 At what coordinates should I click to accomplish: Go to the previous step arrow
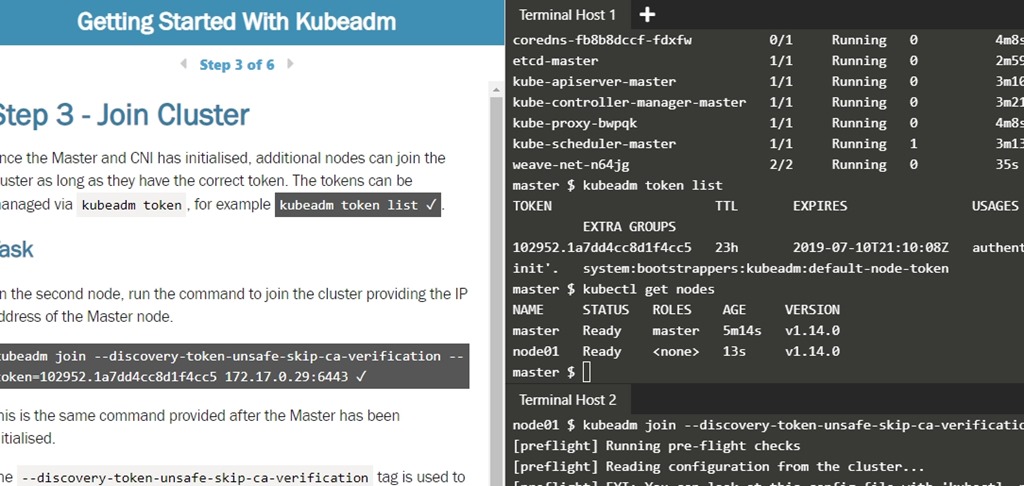pyautogui.click(x=183, y=64)
